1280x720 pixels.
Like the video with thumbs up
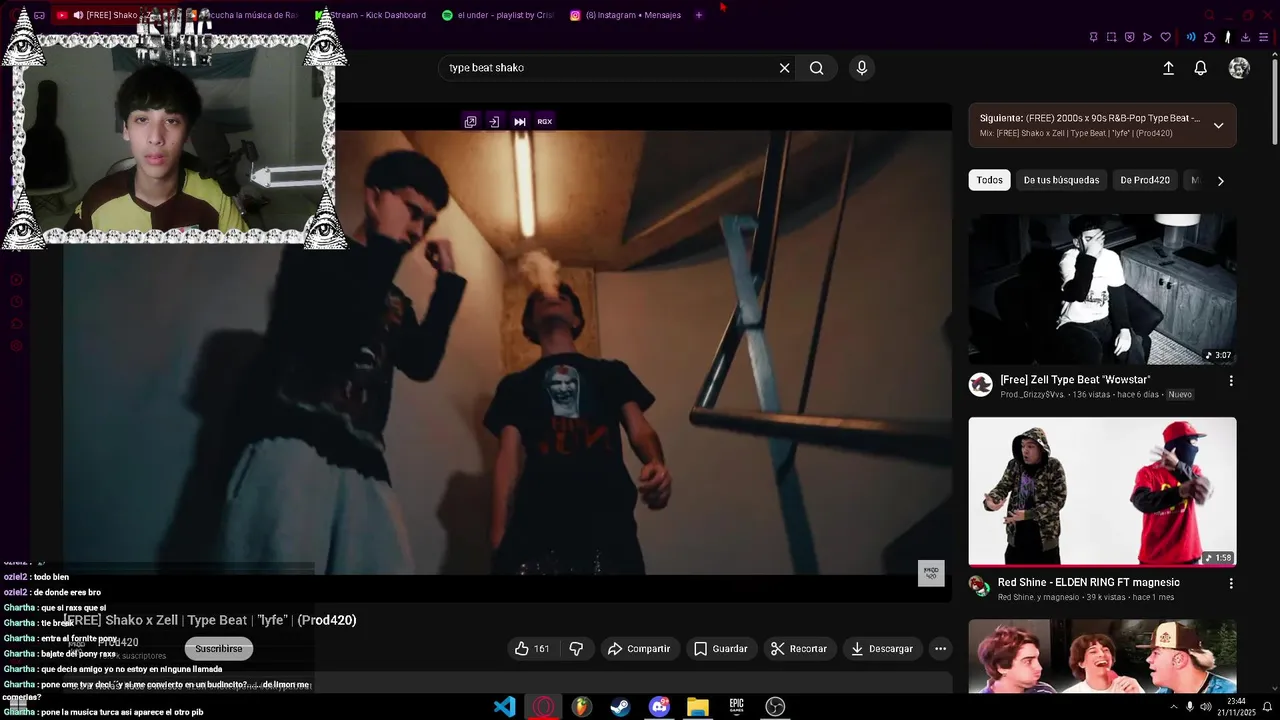(x=532, y=649)
